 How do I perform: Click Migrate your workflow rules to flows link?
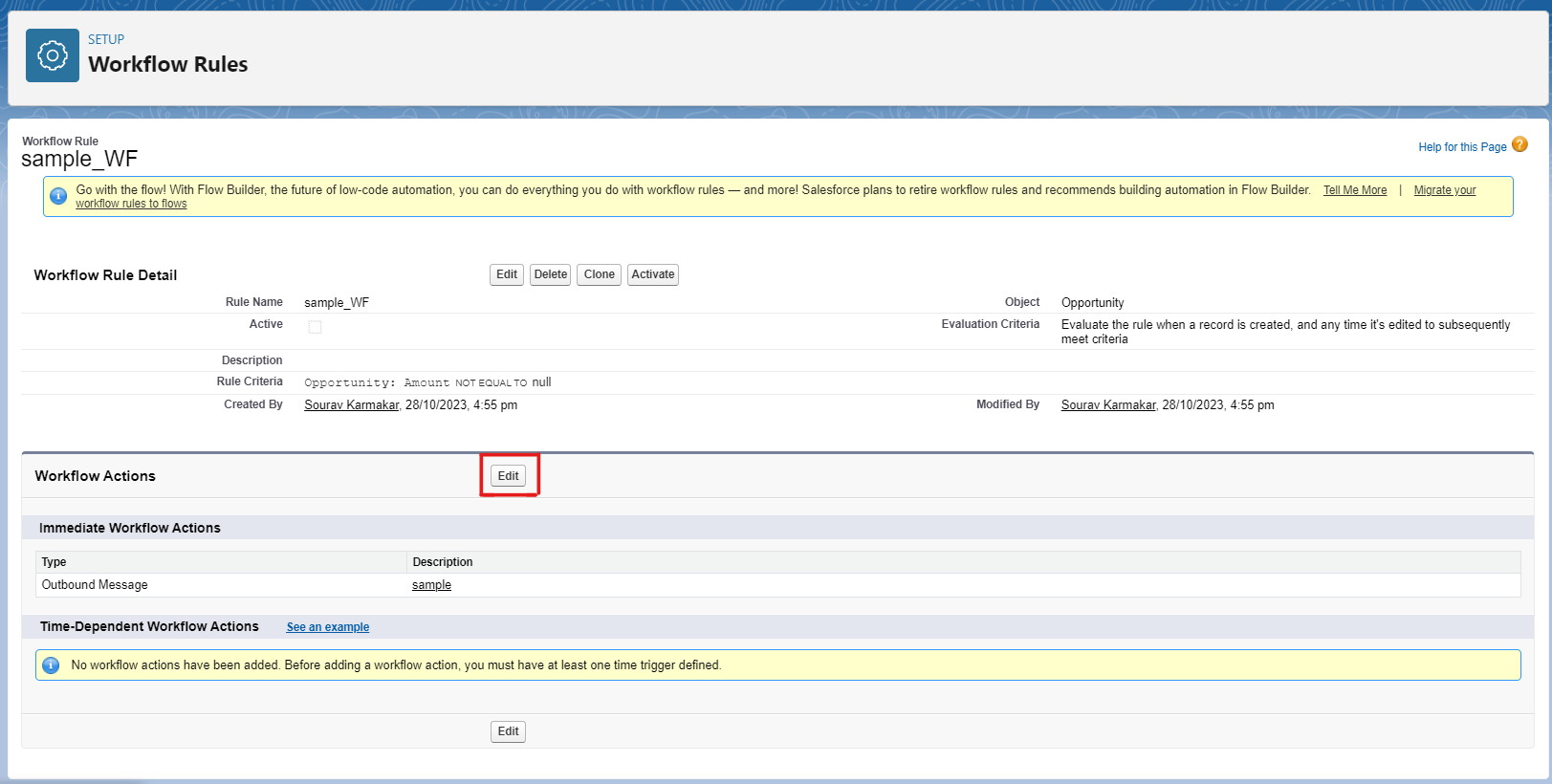click(1444, 190)
